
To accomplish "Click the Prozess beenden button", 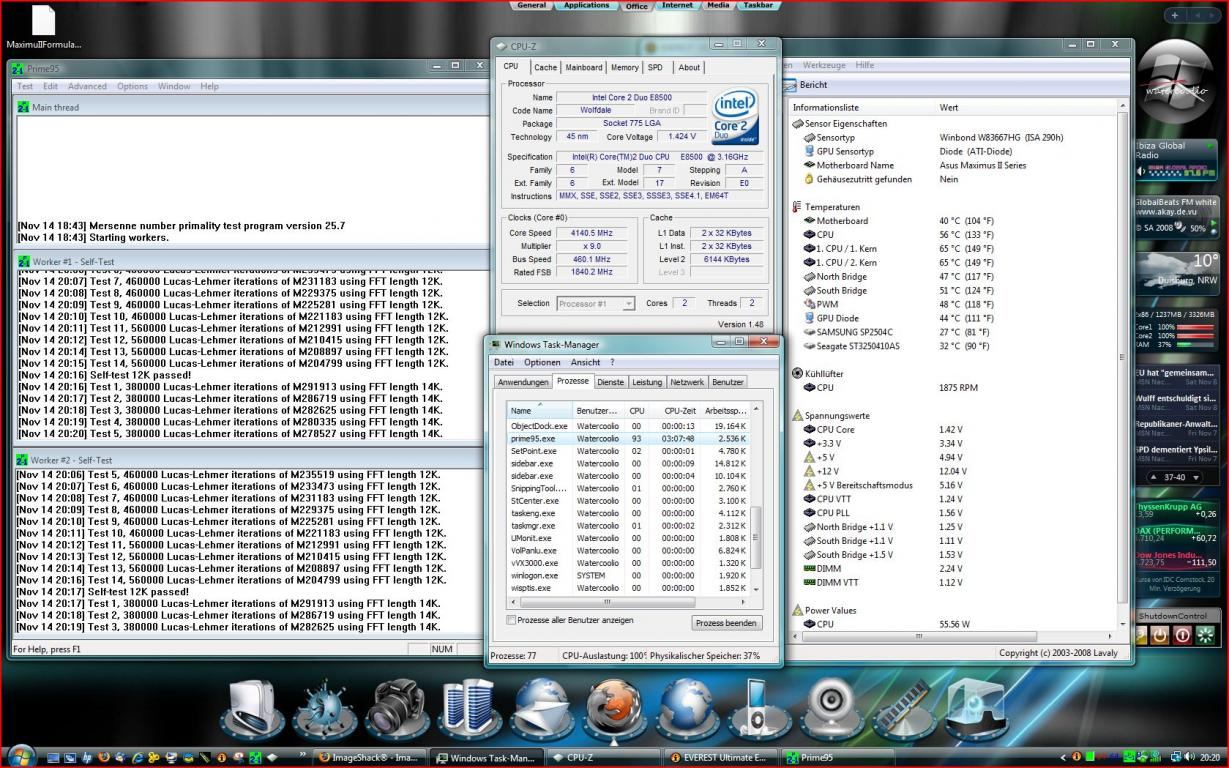I will pyautogui.click(x=726, y=623).
